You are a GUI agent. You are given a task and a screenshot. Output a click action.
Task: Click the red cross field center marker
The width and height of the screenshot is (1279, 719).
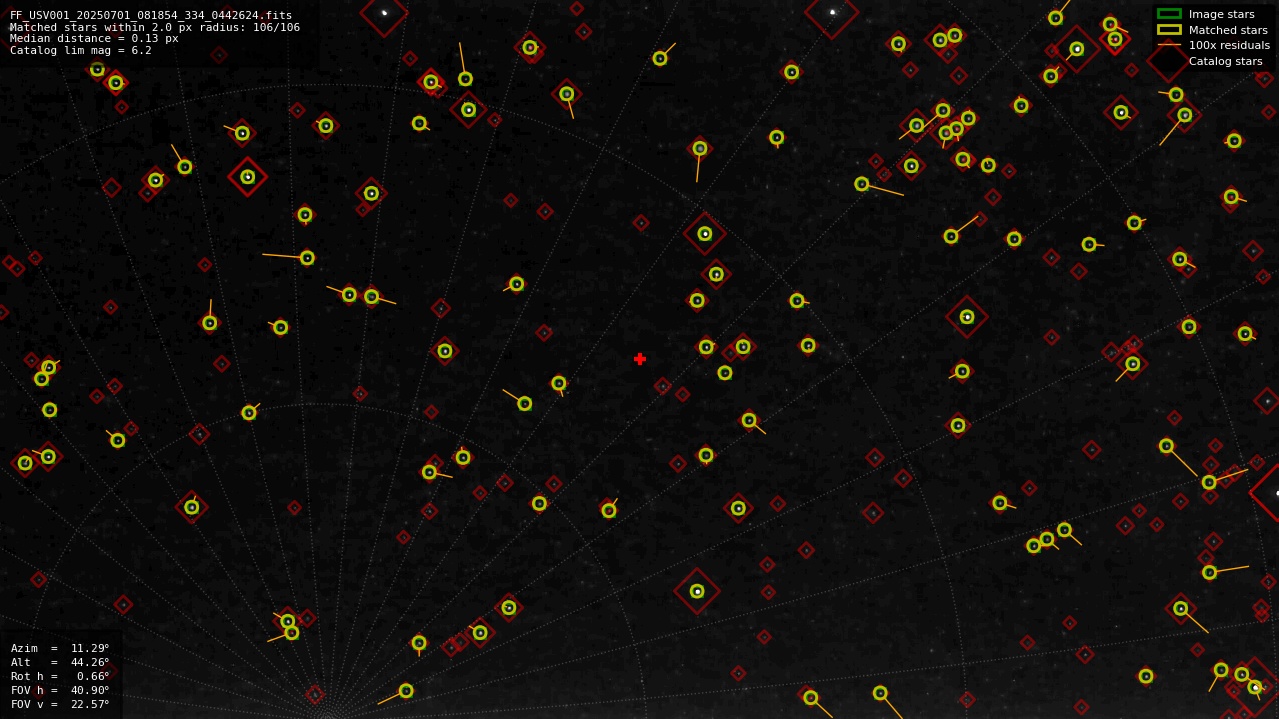pos(640,359)
